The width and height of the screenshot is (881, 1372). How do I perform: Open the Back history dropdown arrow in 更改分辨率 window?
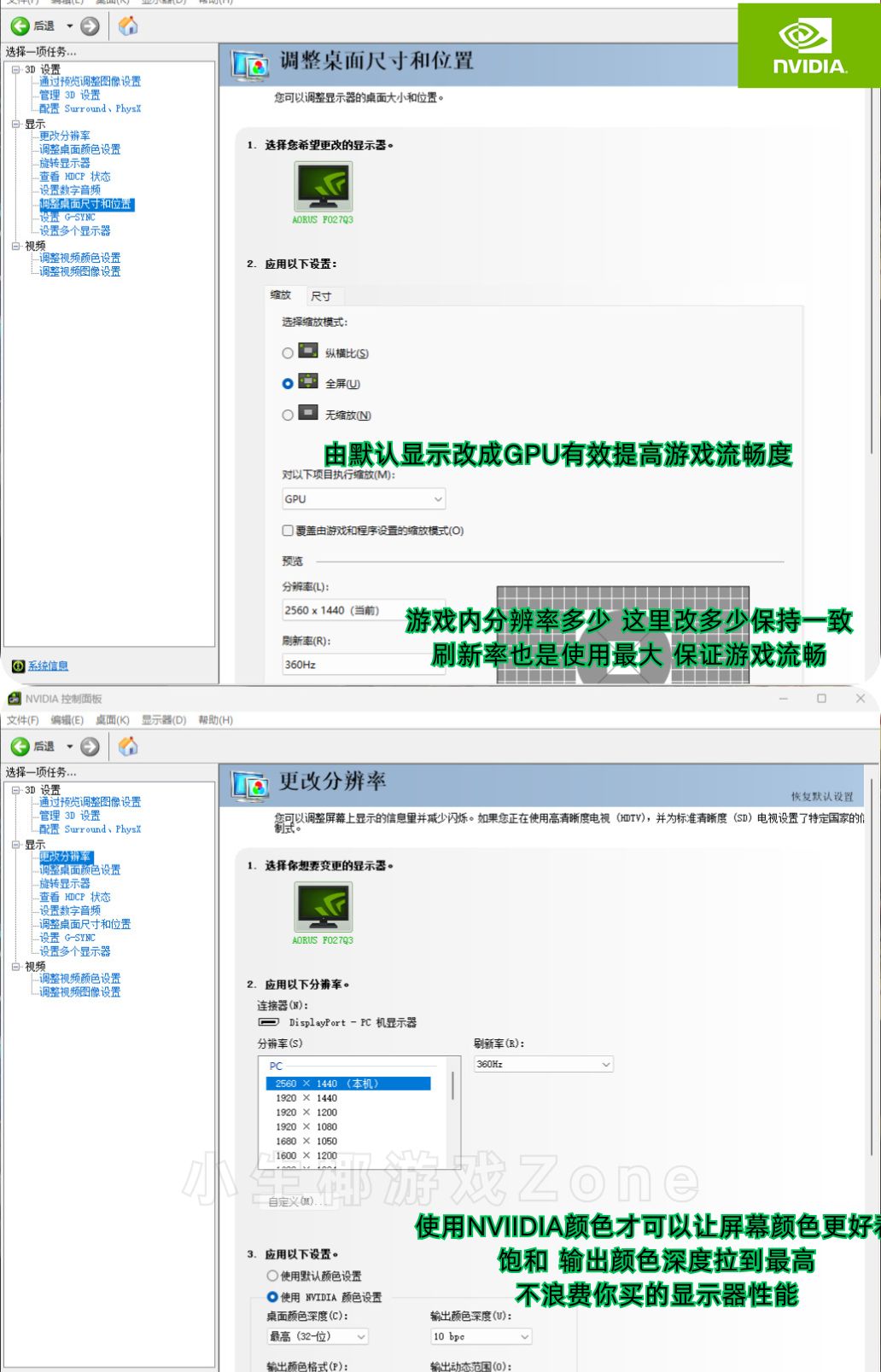click(70, 747)
